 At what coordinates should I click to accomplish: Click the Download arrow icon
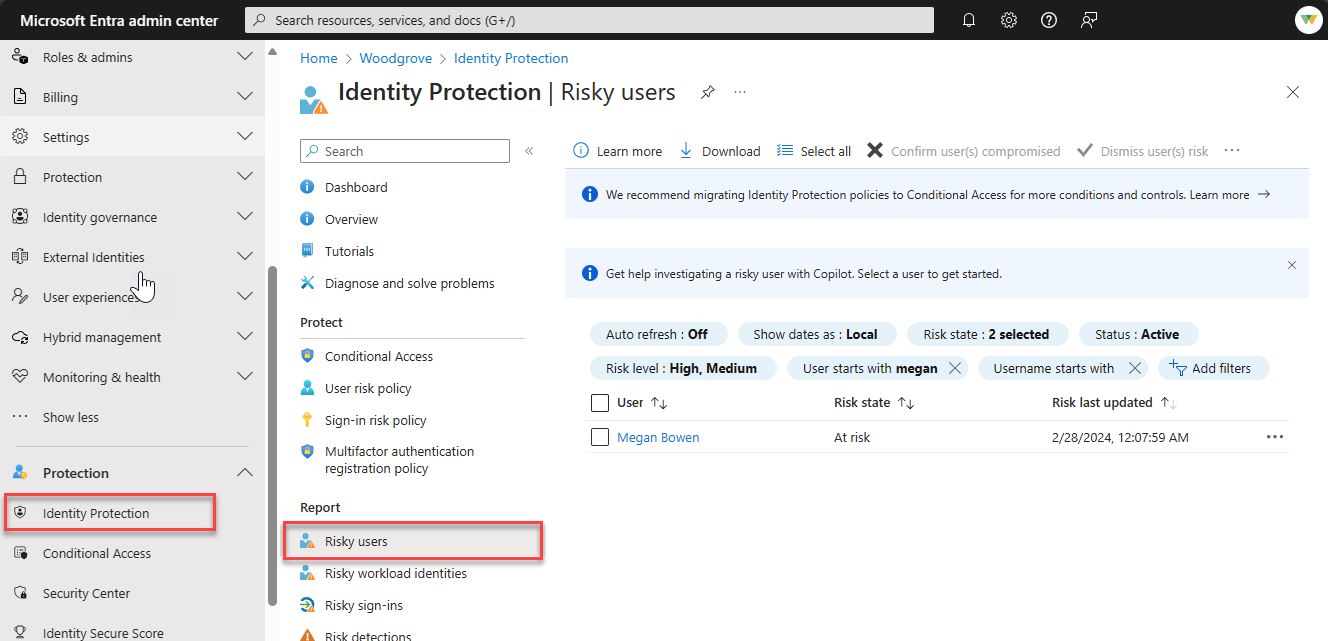click(x=686, y=151)
